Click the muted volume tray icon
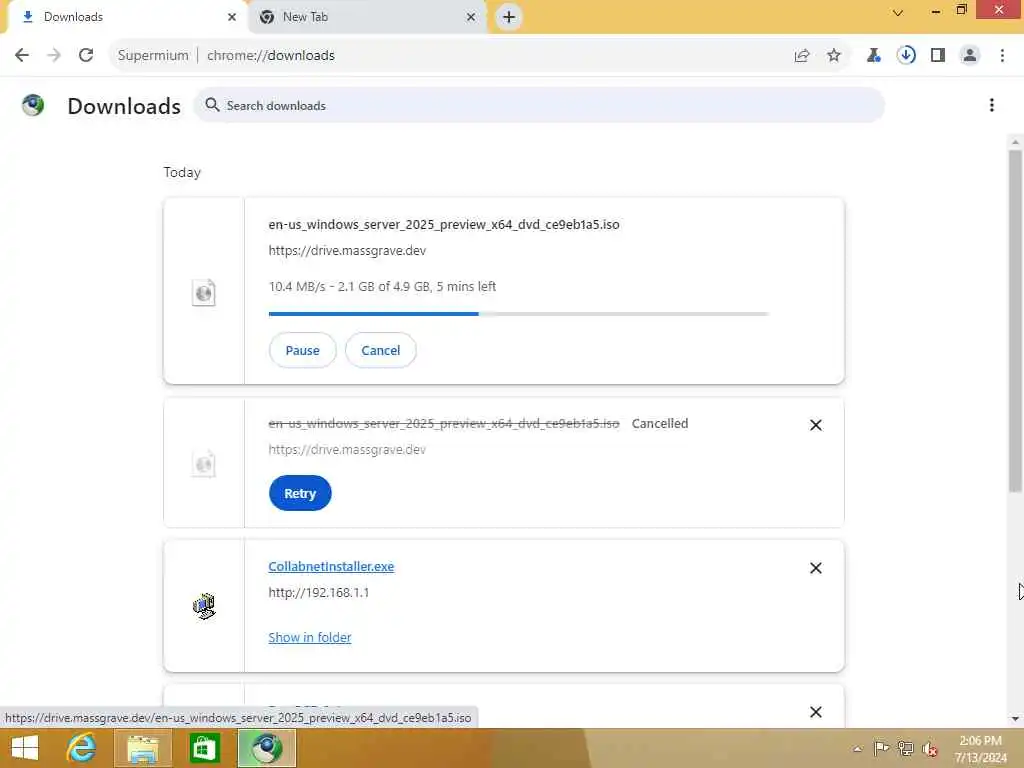Screen dimensions: 1024x768 click(930, 748)
